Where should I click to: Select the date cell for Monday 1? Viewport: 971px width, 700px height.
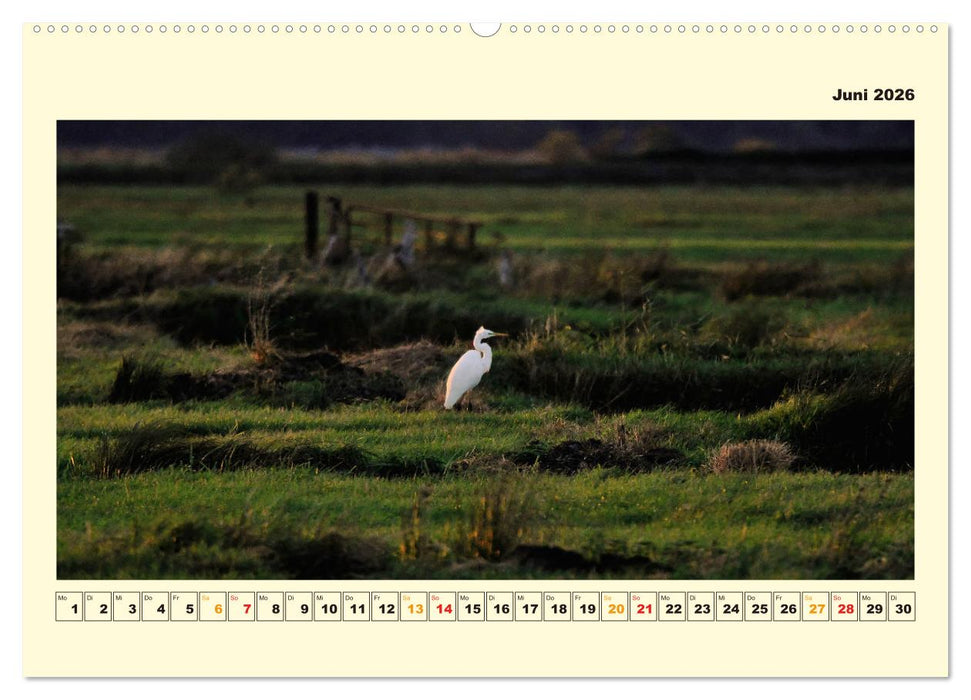tap(70, 605)
